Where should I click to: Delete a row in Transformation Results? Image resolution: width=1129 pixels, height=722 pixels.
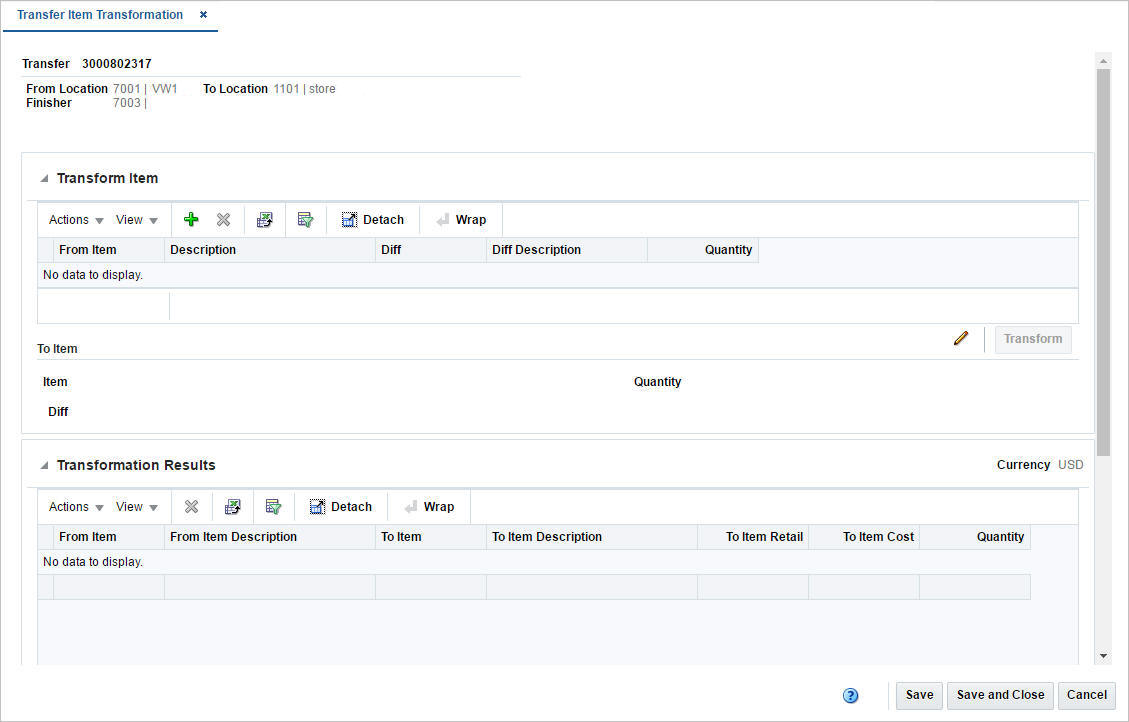[x=191, y=506]
